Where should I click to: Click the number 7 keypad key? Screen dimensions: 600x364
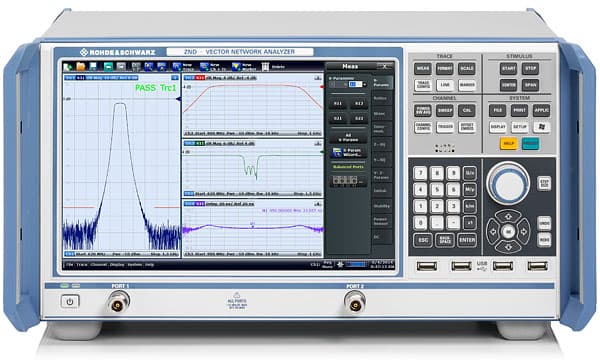tap(420, 173)
